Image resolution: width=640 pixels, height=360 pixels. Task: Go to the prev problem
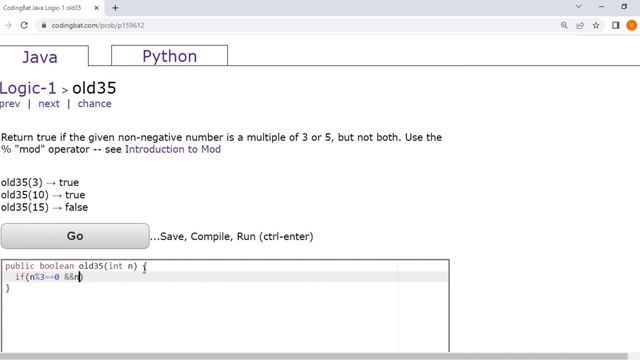(x=10, y=104)
